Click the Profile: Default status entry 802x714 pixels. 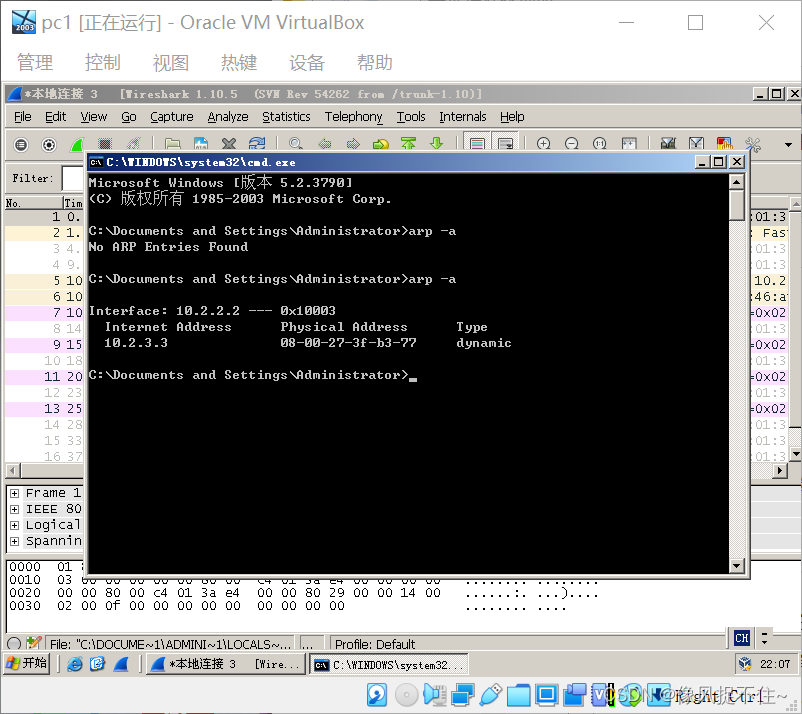pos(375,644)
